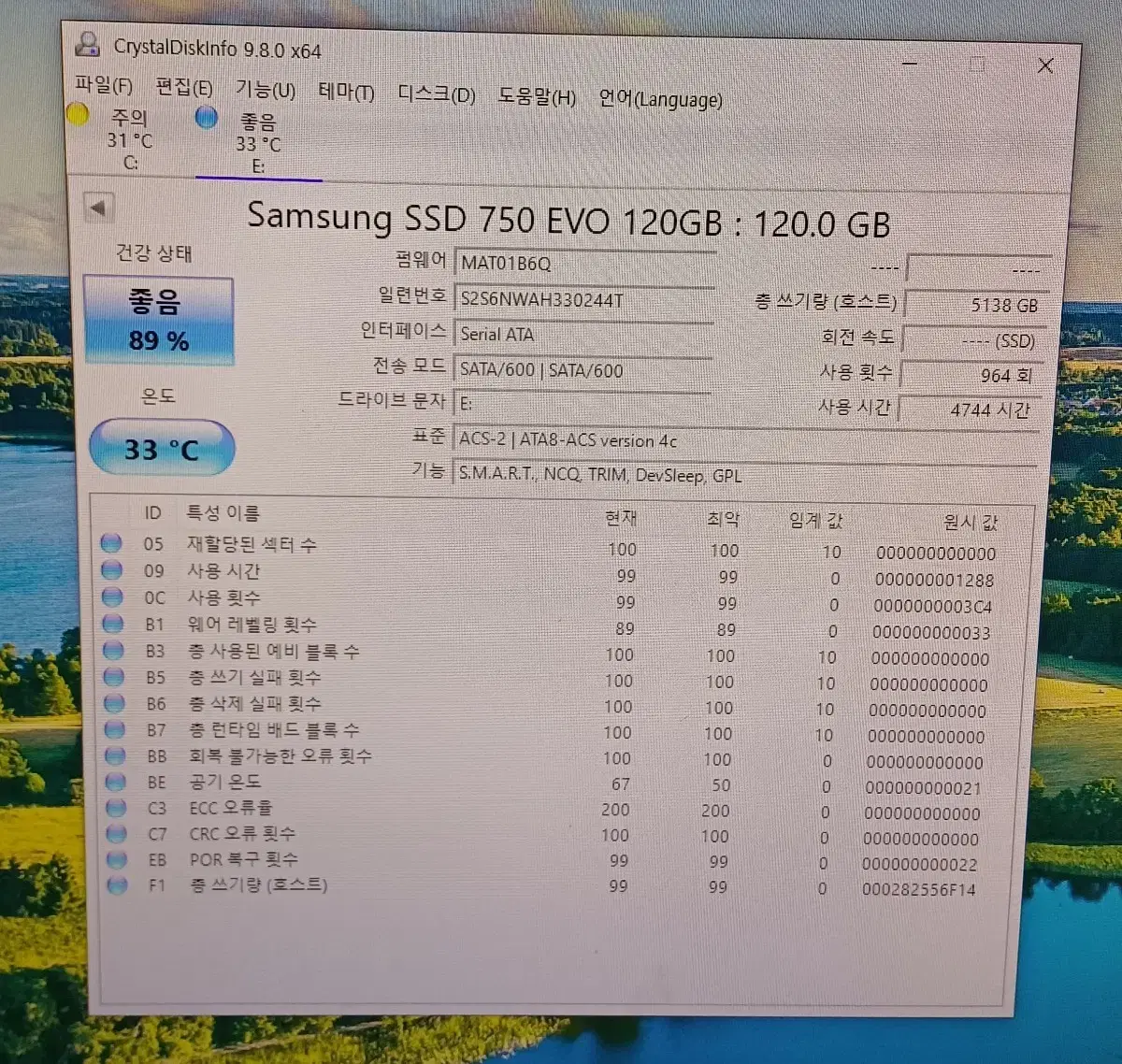Close the CrystalDiskInfo window
The height and width of the screenshot is (1064, 1122).
point(1045,65)
